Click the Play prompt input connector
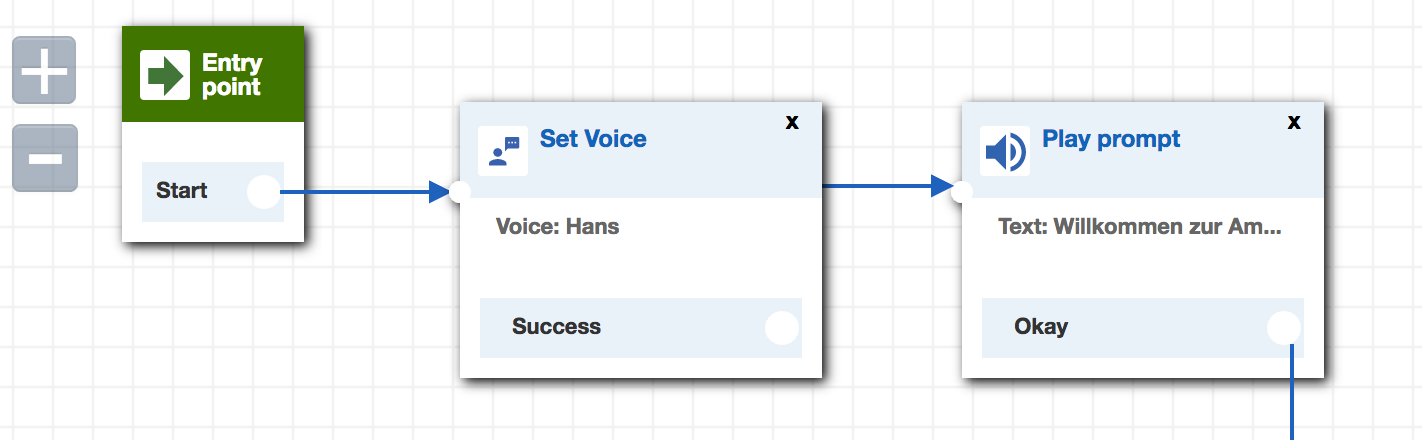 962,192
